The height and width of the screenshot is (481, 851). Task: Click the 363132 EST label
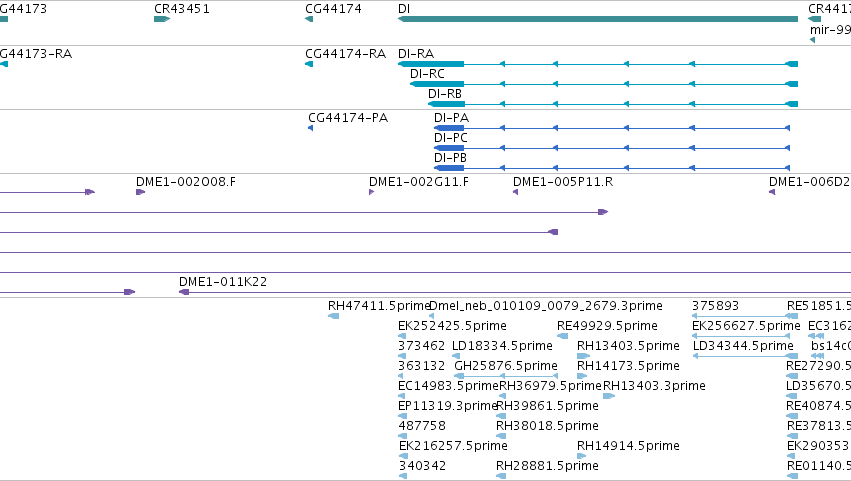(422, 366)
